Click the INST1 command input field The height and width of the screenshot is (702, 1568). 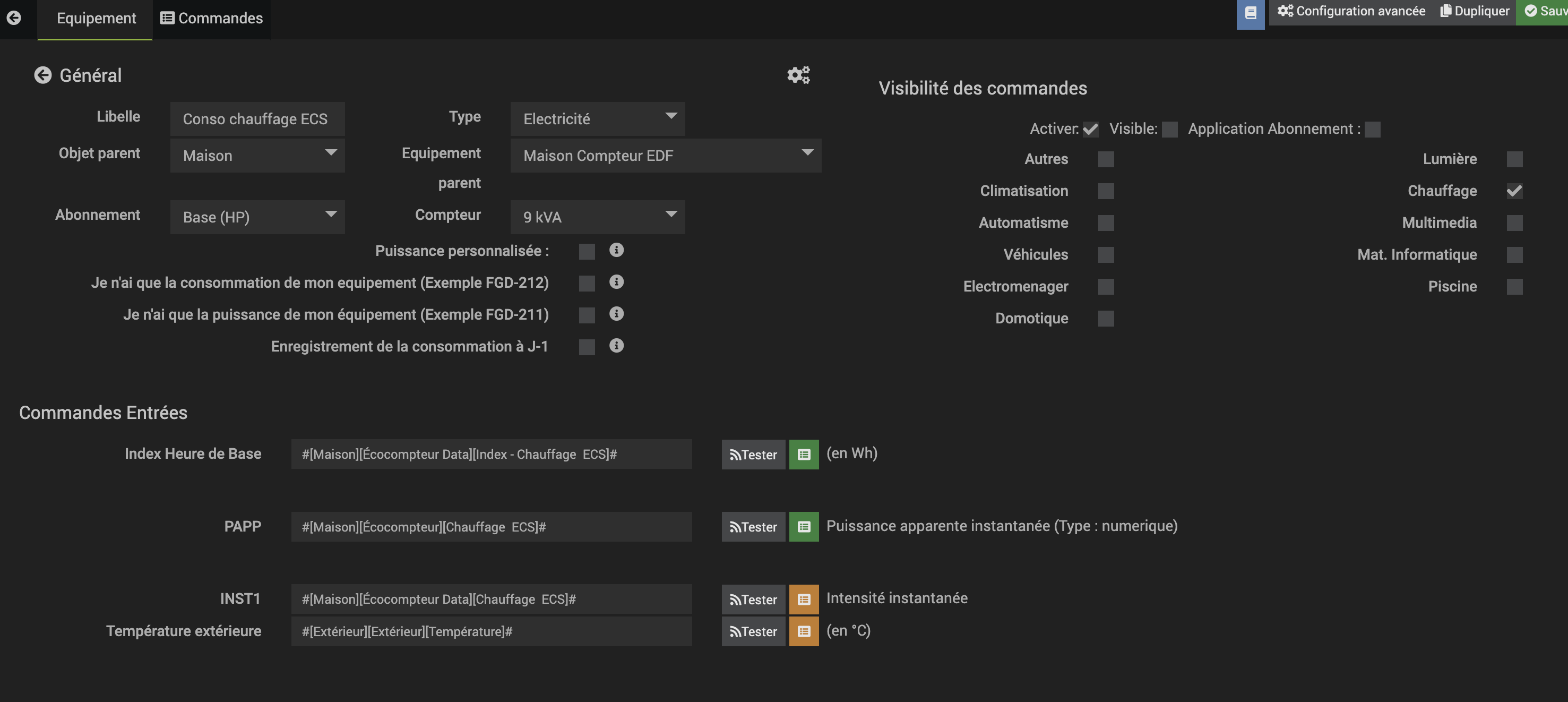(x=491, y=599)
